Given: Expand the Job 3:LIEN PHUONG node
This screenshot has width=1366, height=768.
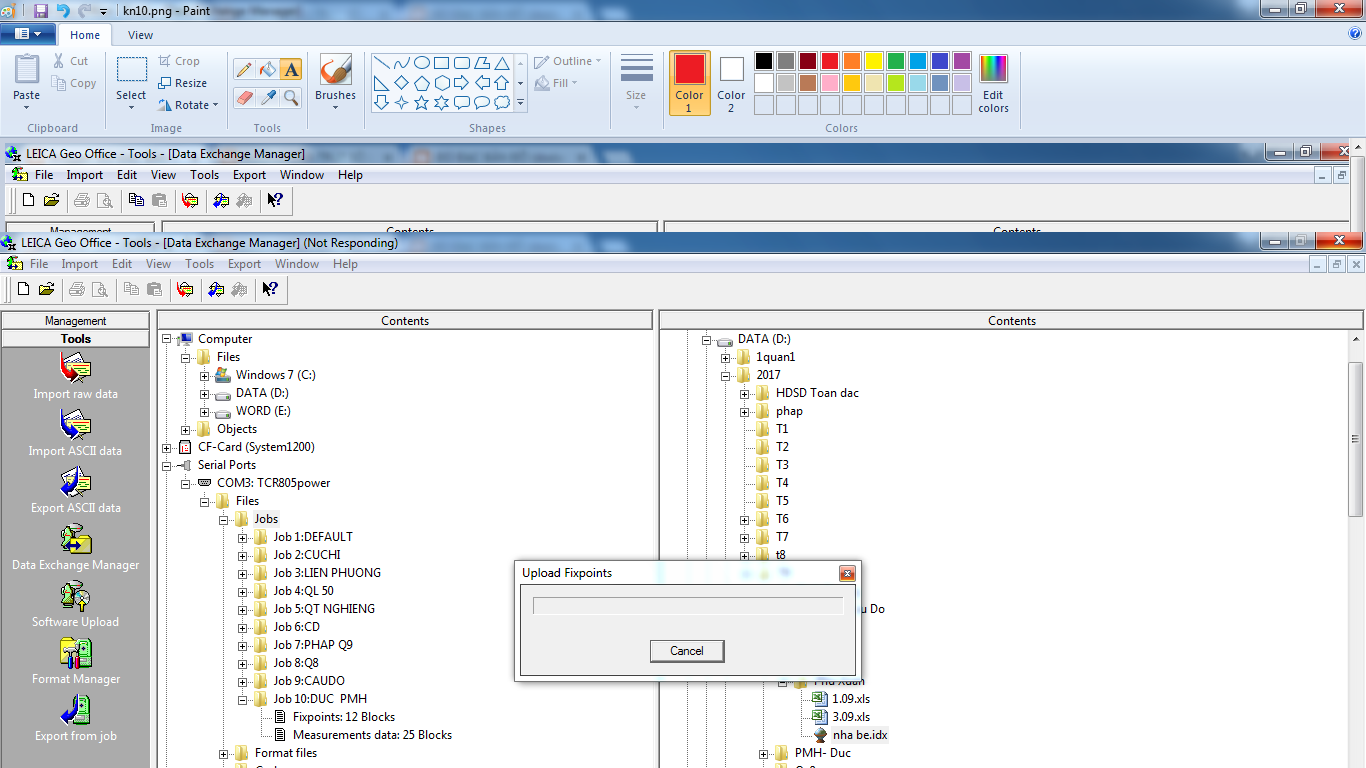Looking at the screenshot, I should click(243, 573).
